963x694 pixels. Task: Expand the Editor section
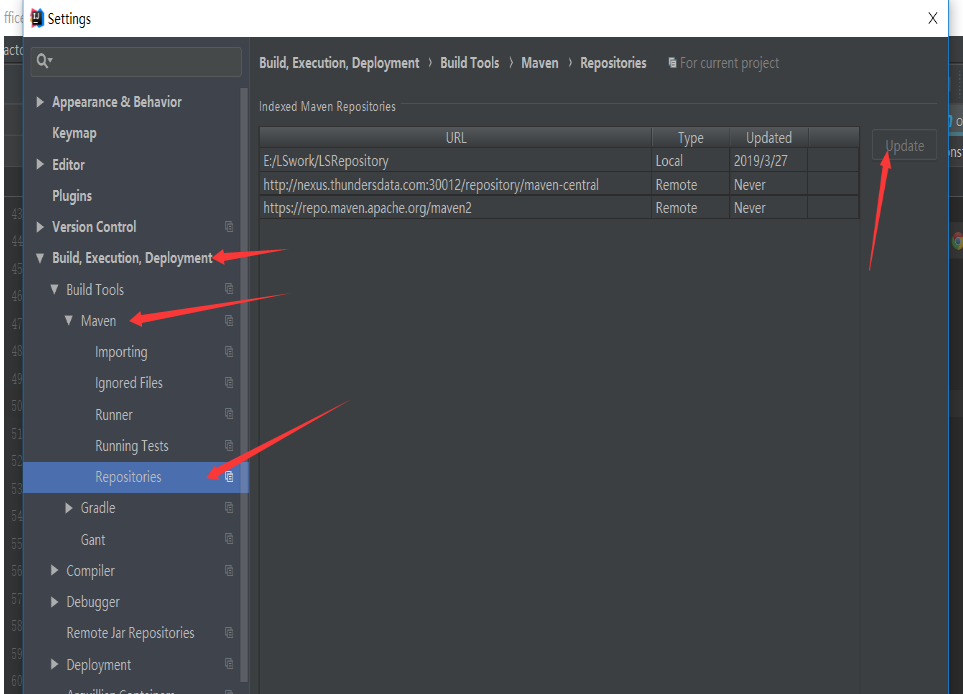point(40,164)
